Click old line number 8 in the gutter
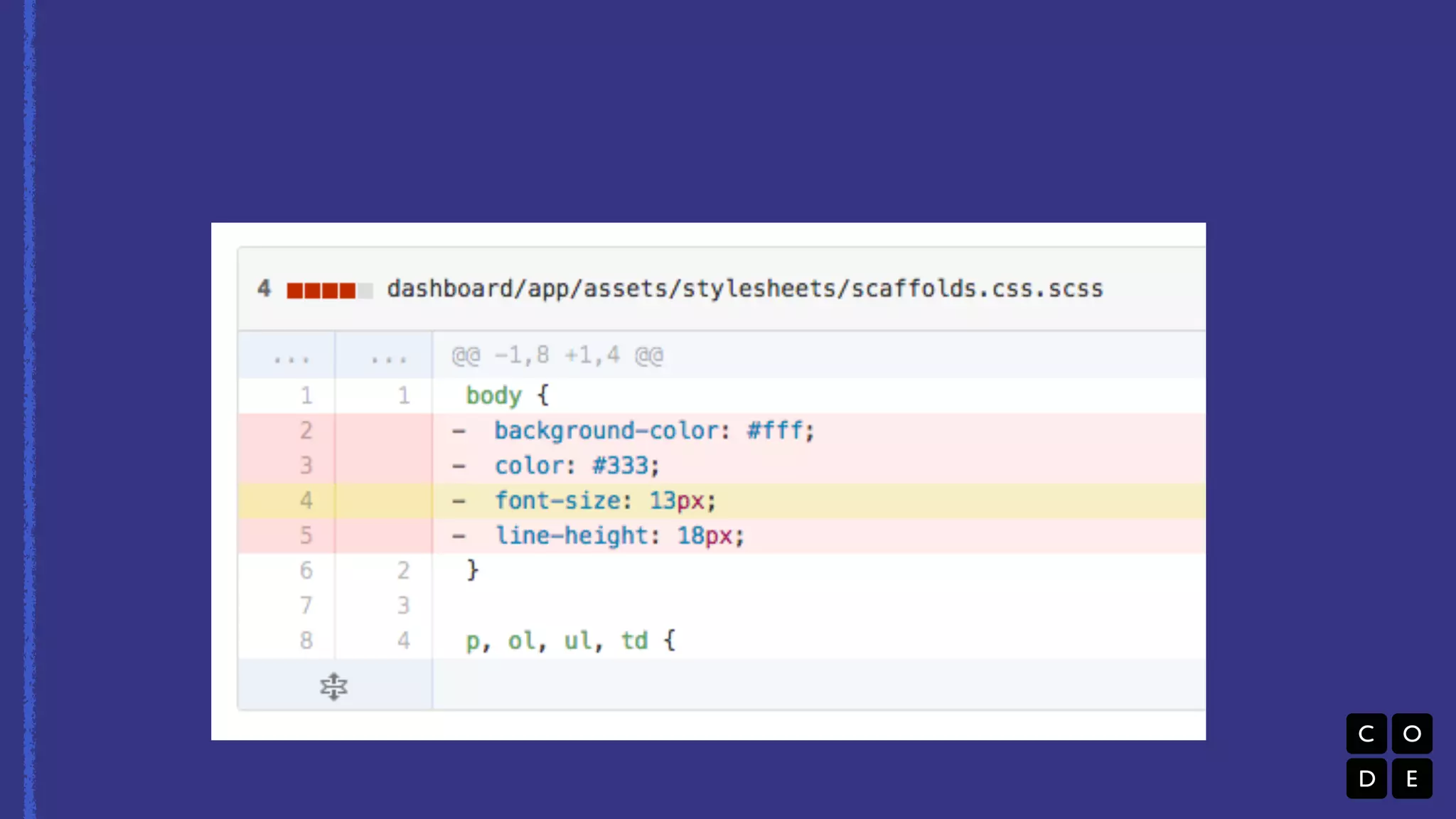 (306, 641)
